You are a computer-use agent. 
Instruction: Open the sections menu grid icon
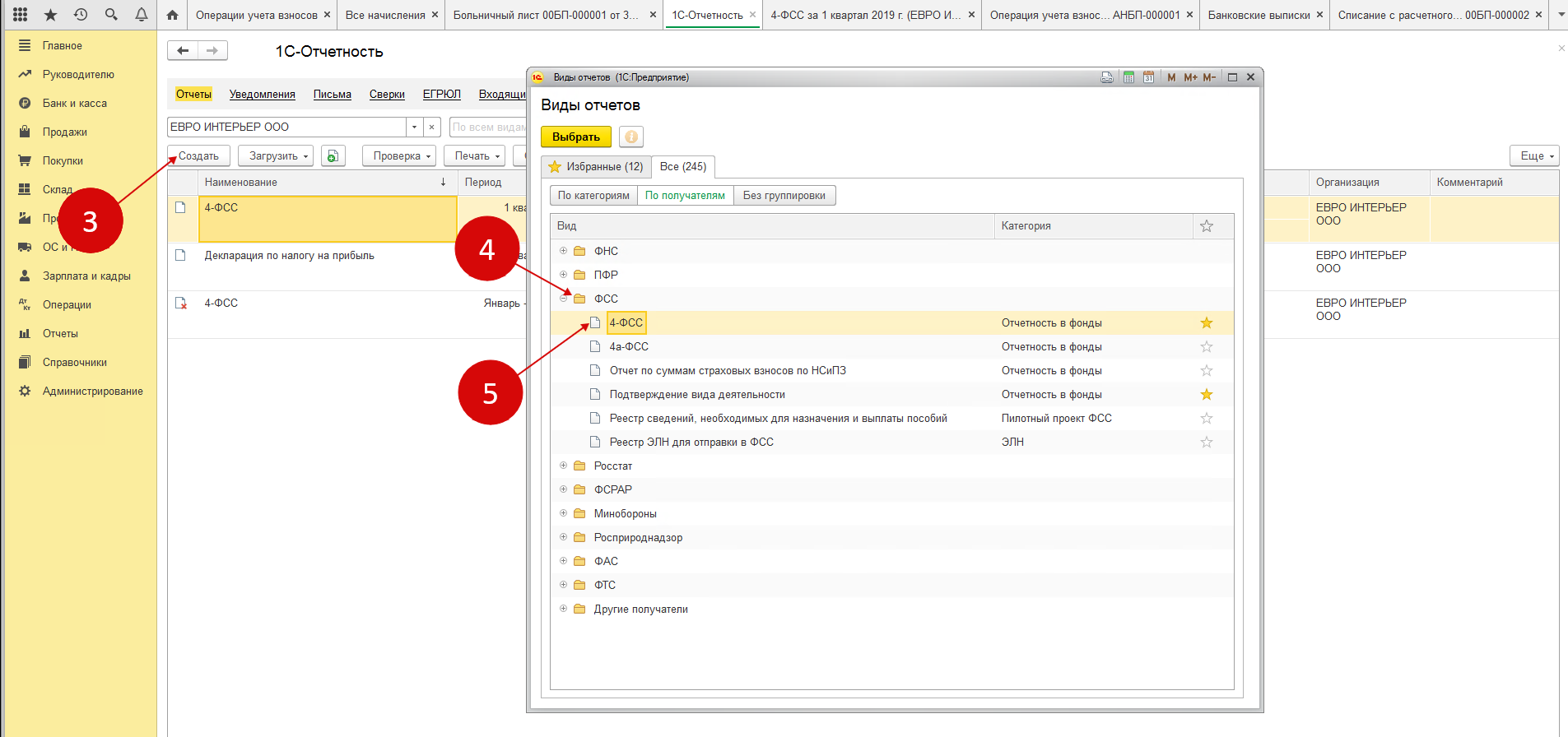pyautogui.click(x=20, y=15)
